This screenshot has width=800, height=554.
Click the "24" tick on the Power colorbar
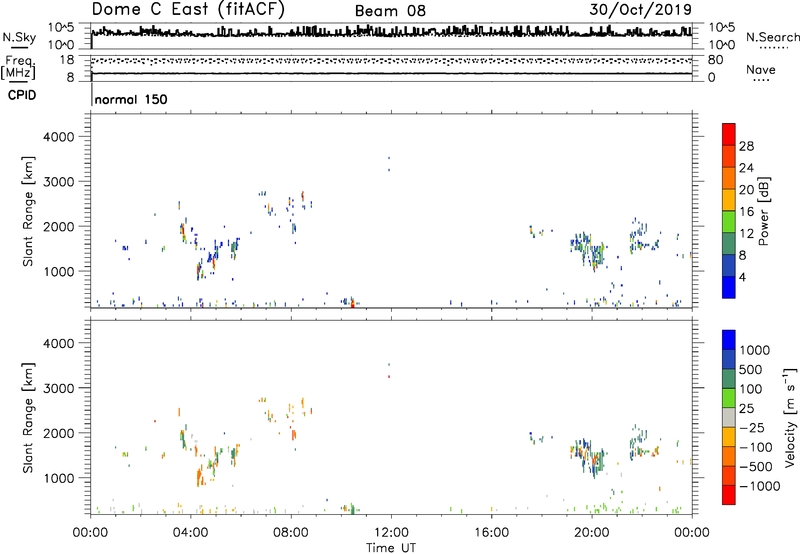pos(746,168)
